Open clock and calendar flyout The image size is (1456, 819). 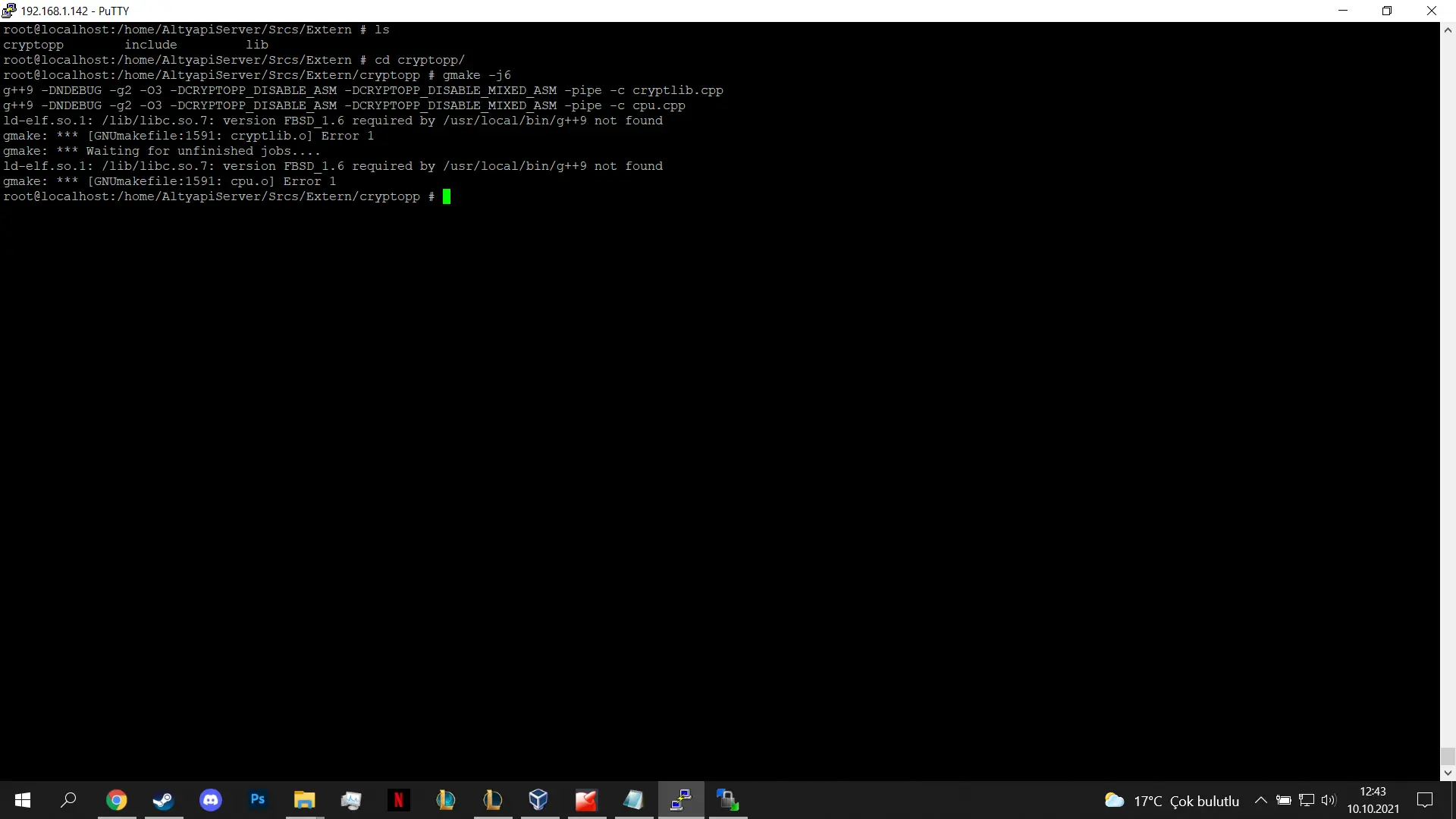(1373, 800)
